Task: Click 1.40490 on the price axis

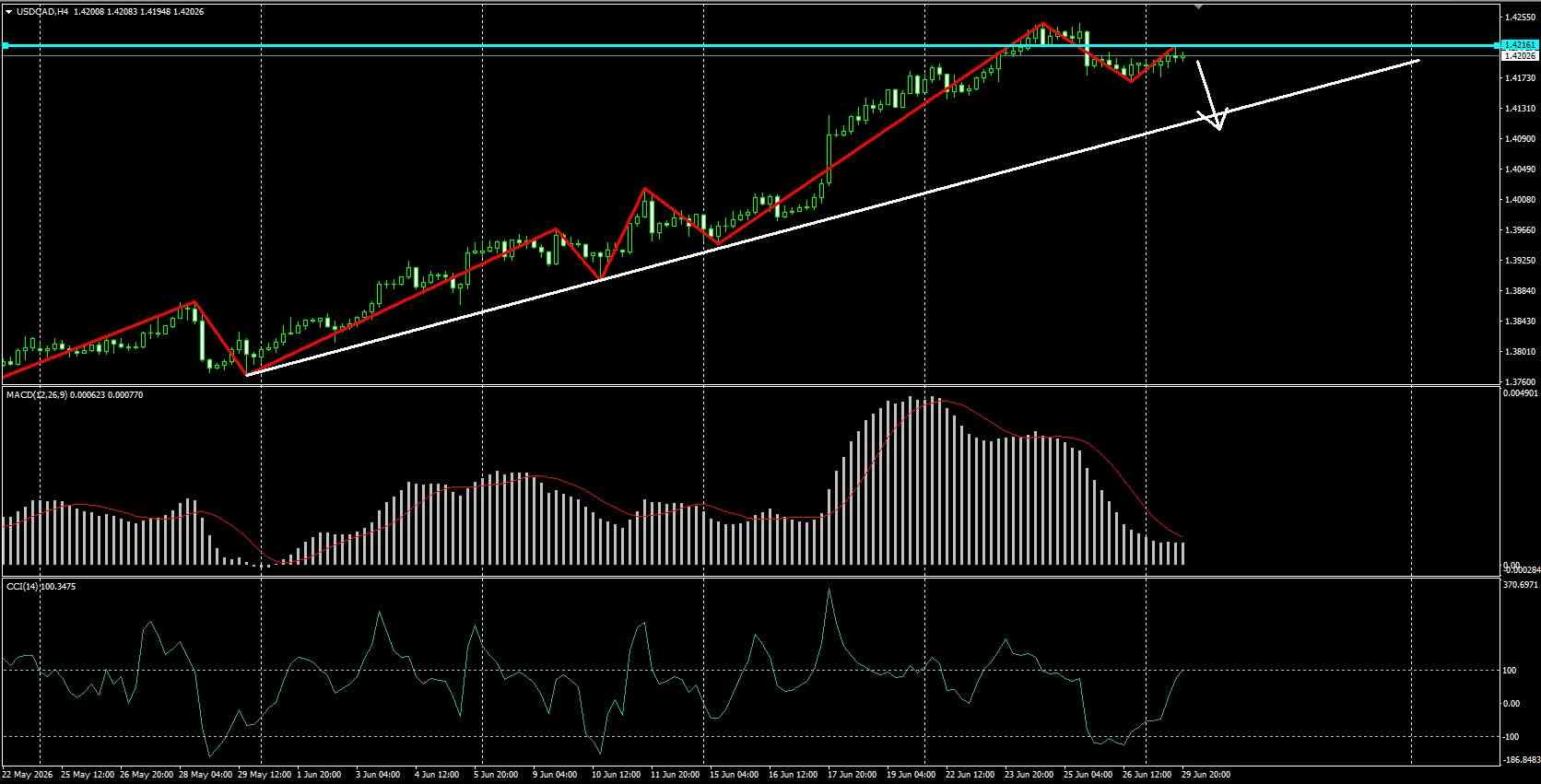Action: click(1520, 170)
